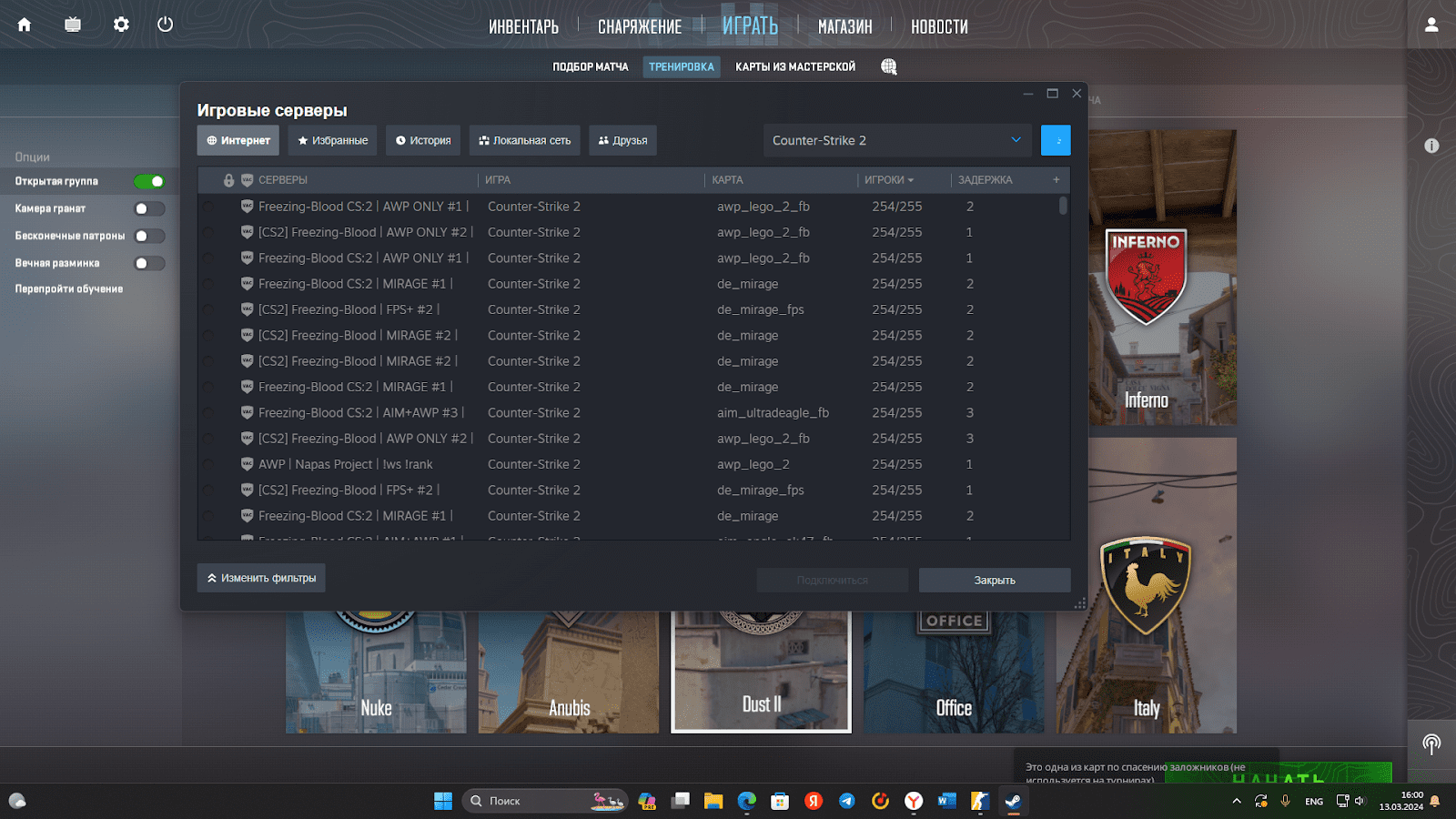
Task: Open the СНАРЯЖЕНИЕ menu
Action: click(640, 26)
